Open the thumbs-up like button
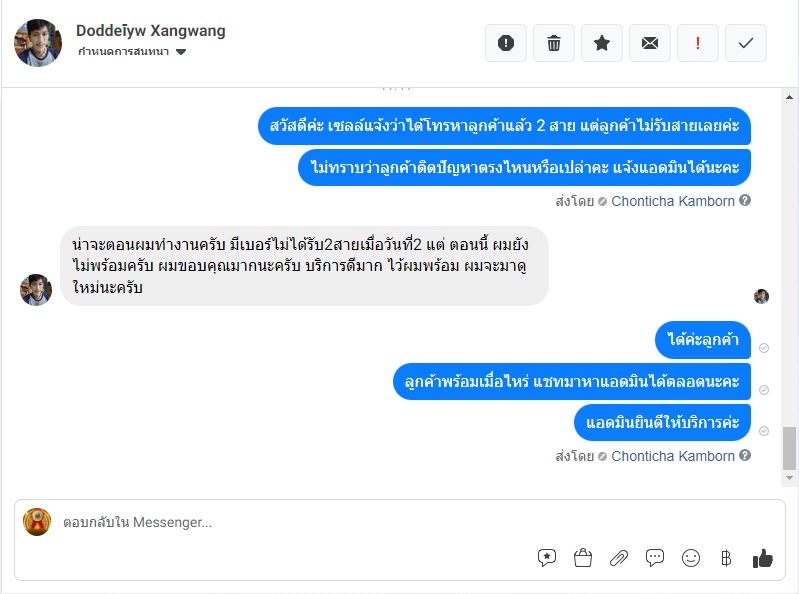The width and height of the screenshot is (799, 594). pyautogui.click(x=764, y=558)
